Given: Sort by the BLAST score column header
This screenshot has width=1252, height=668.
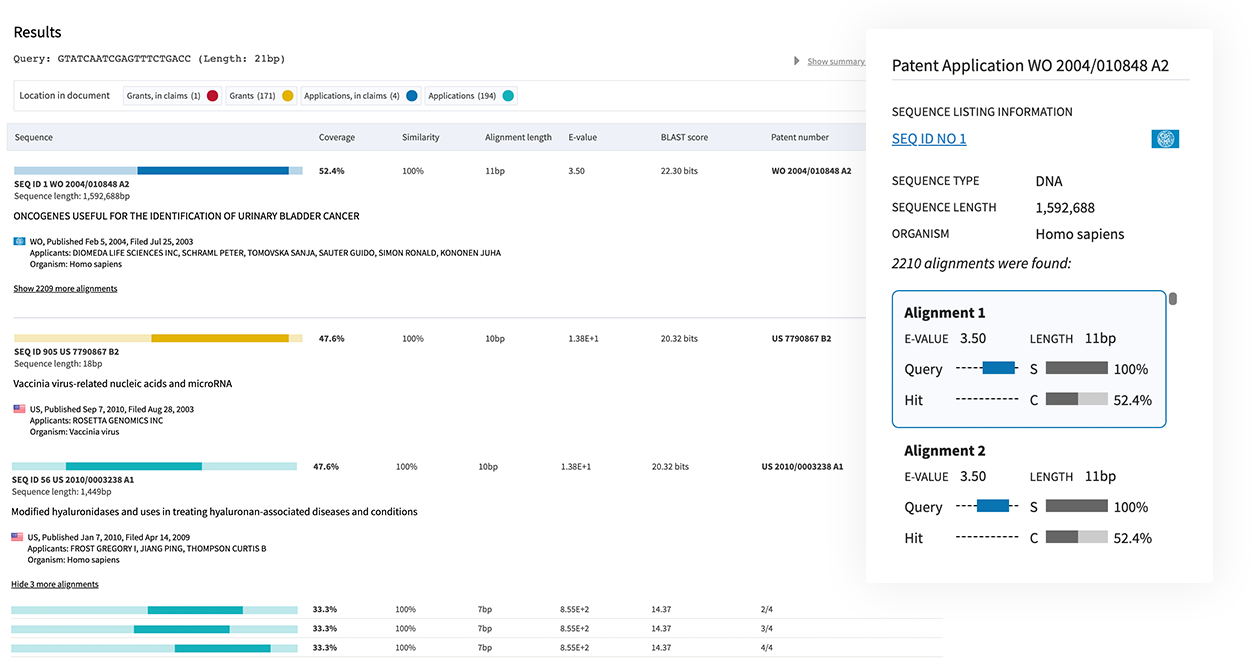Looking at the screenshot, I should pyautogui.click(x=684, y=137).
